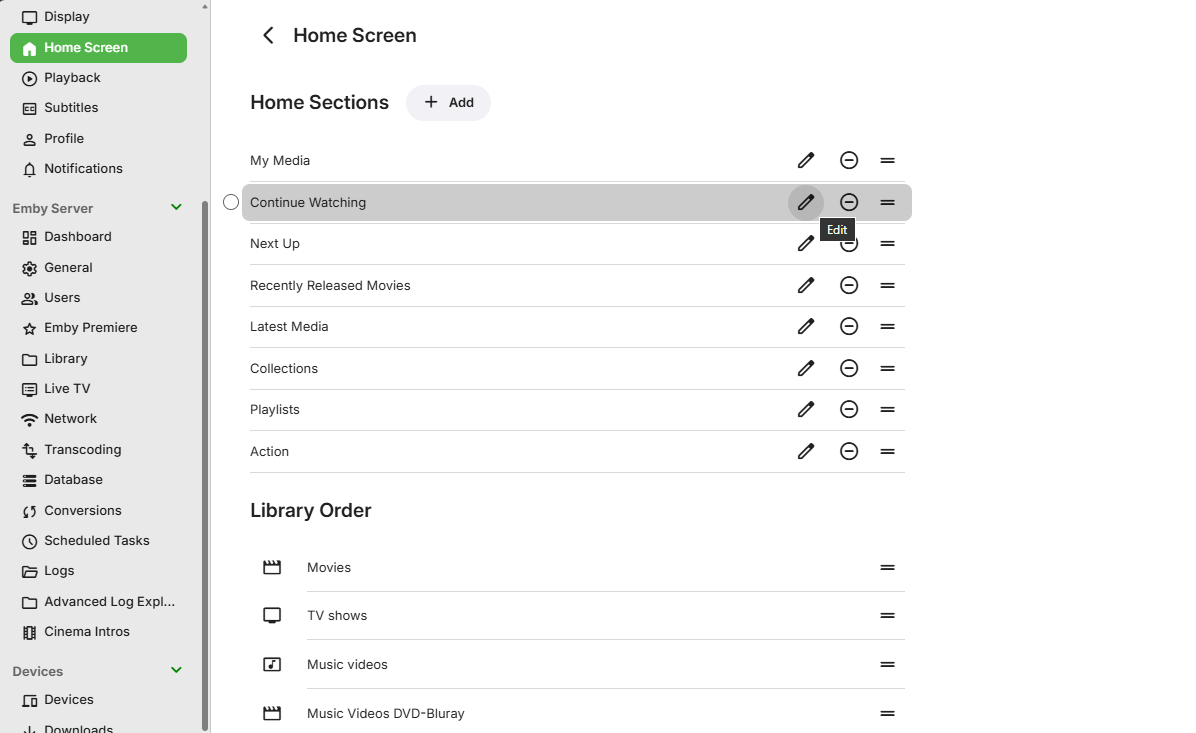Add a new home section
Screen dimensions: 1196x733
(x=448, y=103)
